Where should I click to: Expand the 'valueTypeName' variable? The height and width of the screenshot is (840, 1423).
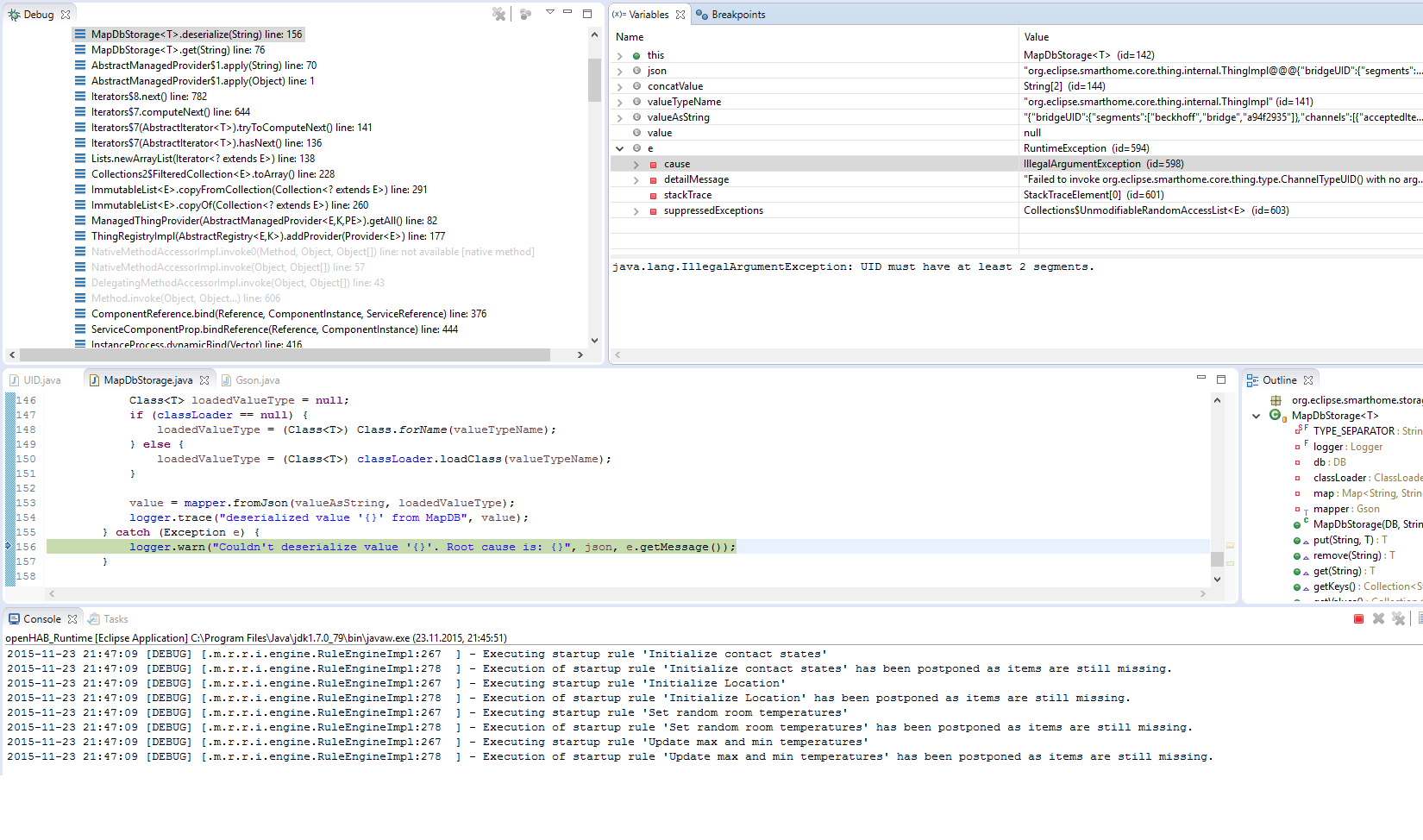click(620, 102)
